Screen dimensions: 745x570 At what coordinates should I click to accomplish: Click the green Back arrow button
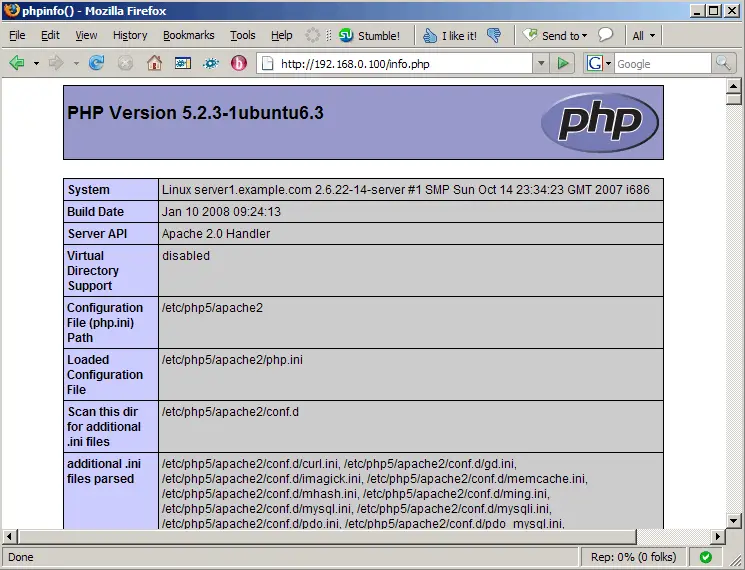[17, 63]
